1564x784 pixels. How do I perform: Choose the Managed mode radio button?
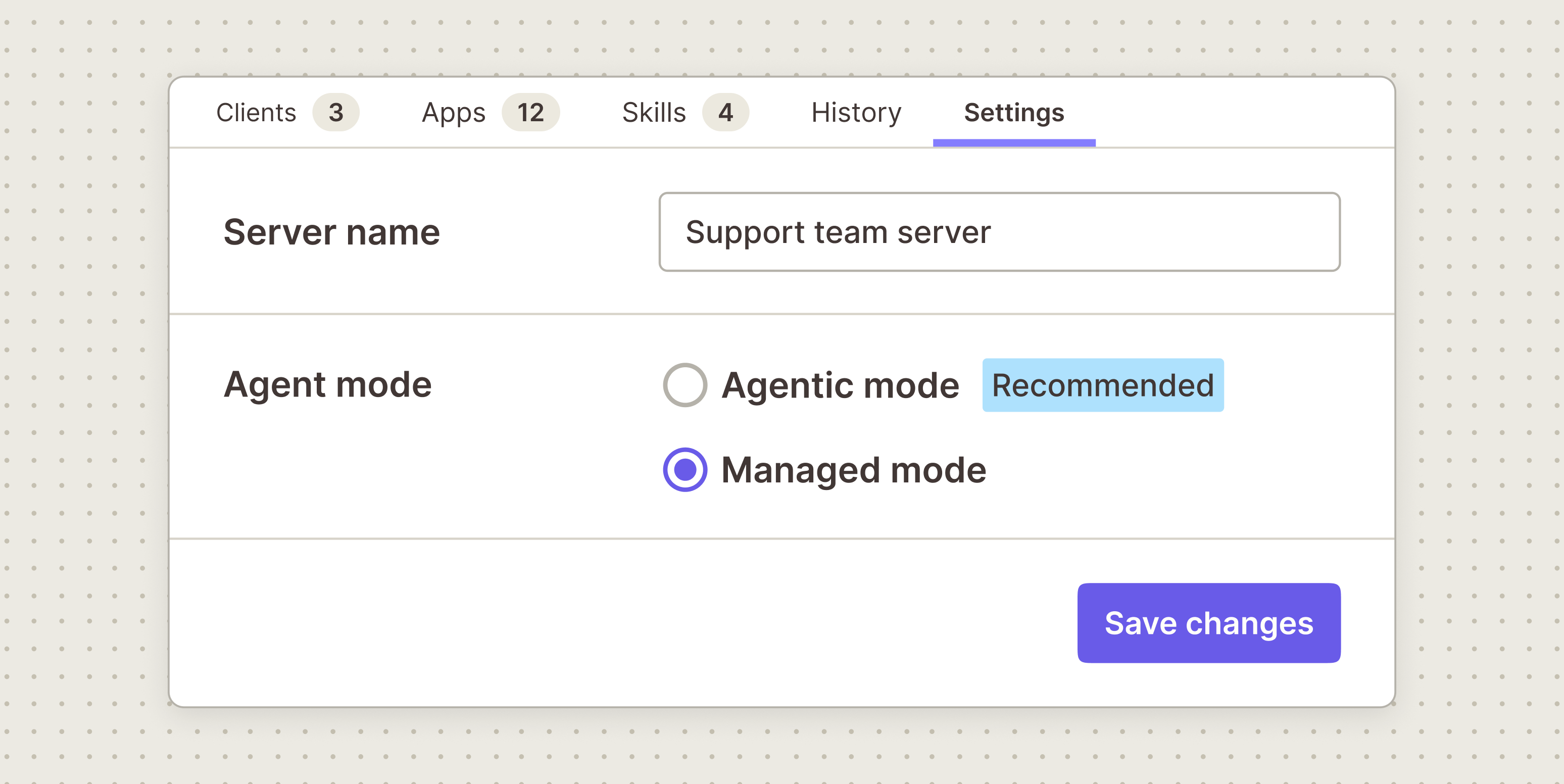(x=685, y=470)
